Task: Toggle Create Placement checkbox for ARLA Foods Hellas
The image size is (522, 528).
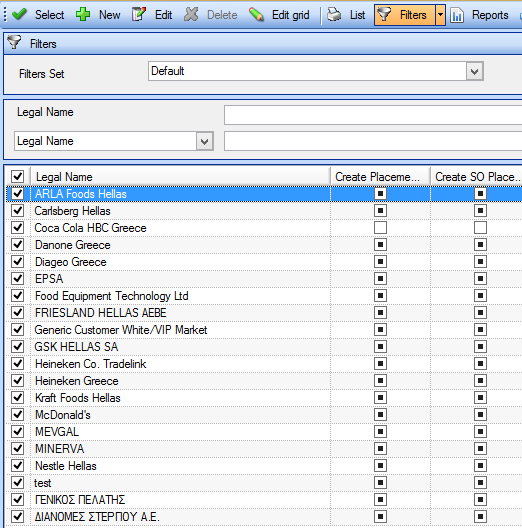Action: coord(380,193)
